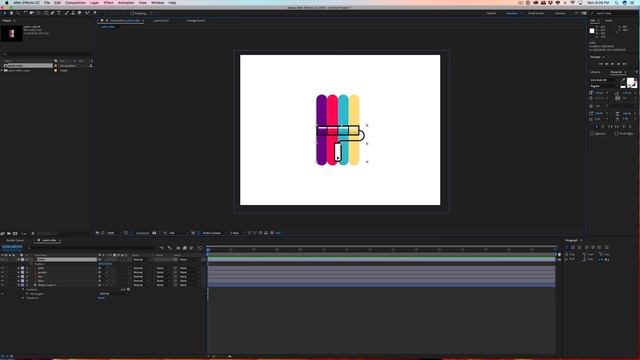
Task: Click the project thumbnail preview
Action: 11,33
